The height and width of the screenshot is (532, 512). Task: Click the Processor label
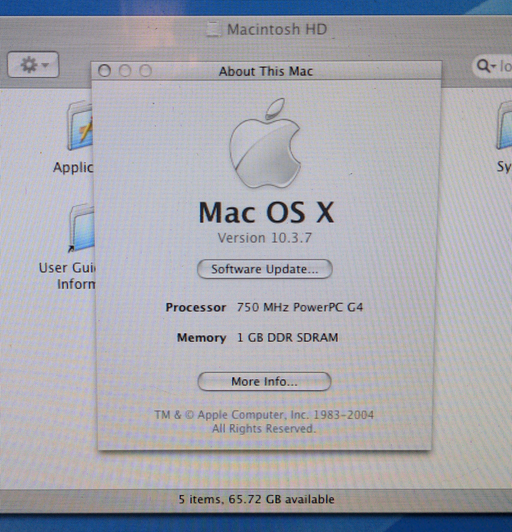tap(196, 307)
